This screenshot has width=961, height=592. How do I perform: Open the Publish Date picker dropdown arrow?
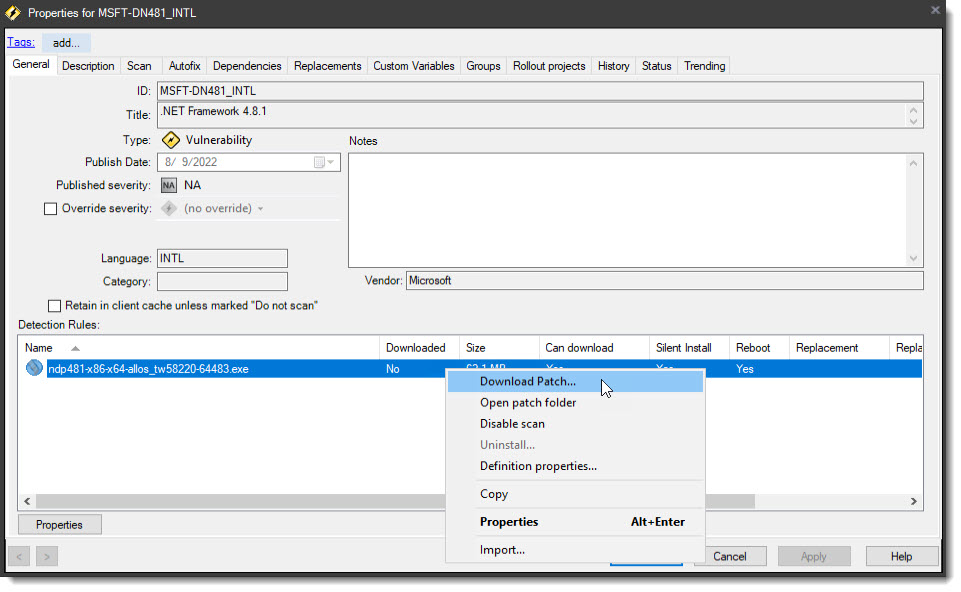pos(330,162)
